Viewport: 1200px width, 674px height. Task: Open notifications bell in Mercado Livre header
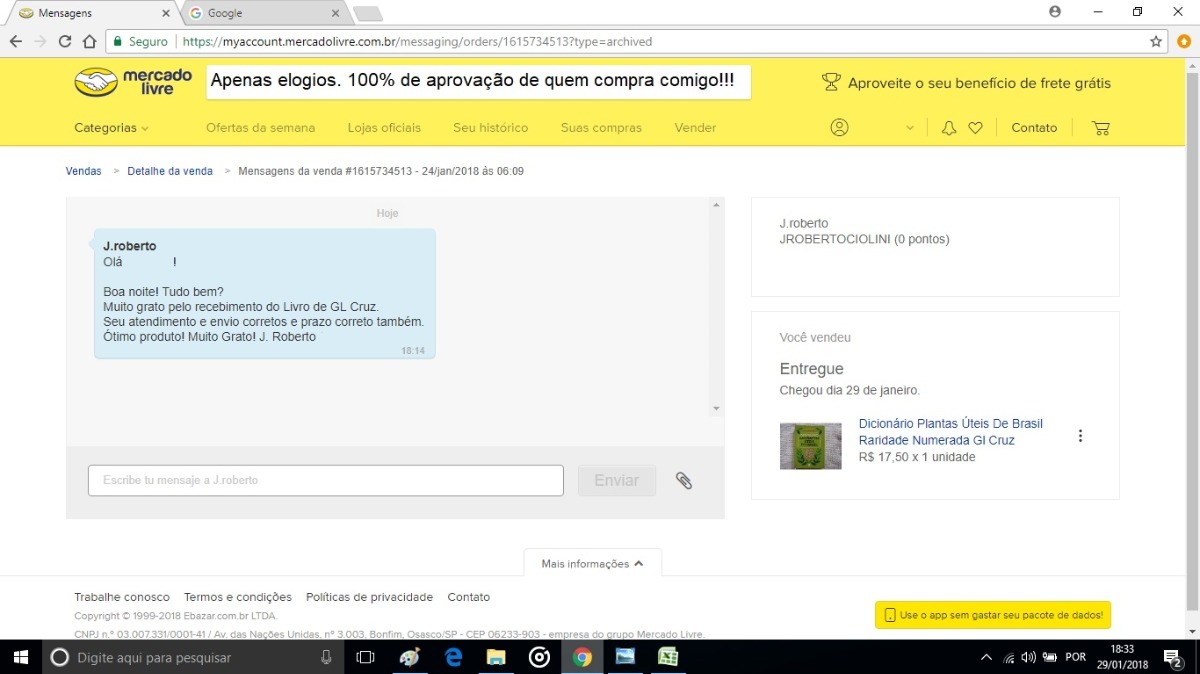[x=949, y=128]
